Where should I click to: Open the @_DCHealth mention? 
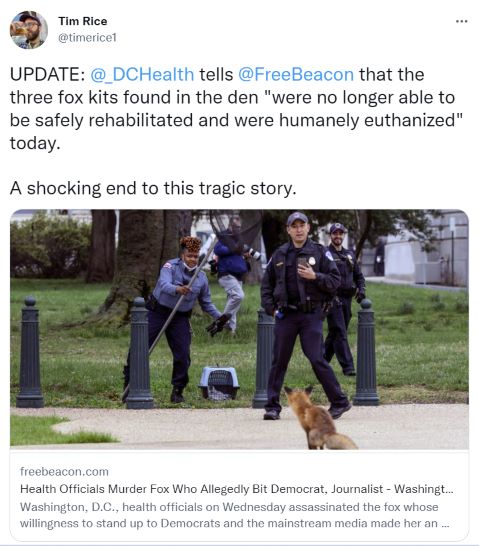142,75
